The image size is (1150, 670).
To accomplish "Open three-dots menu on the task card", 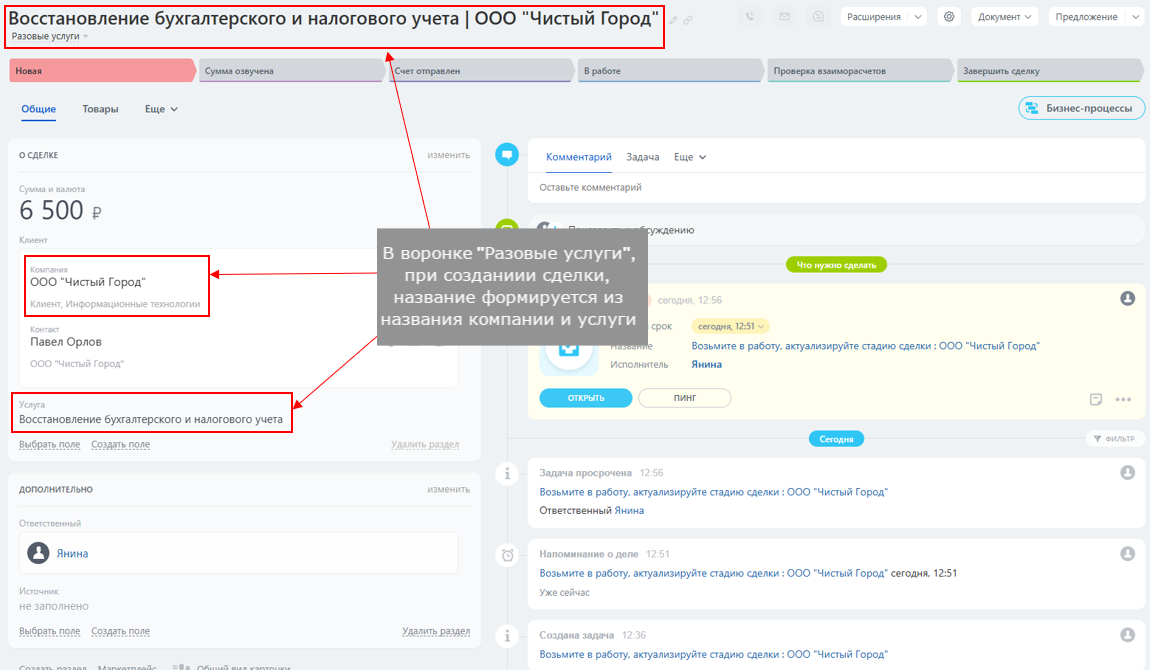I will [1123, 400].
